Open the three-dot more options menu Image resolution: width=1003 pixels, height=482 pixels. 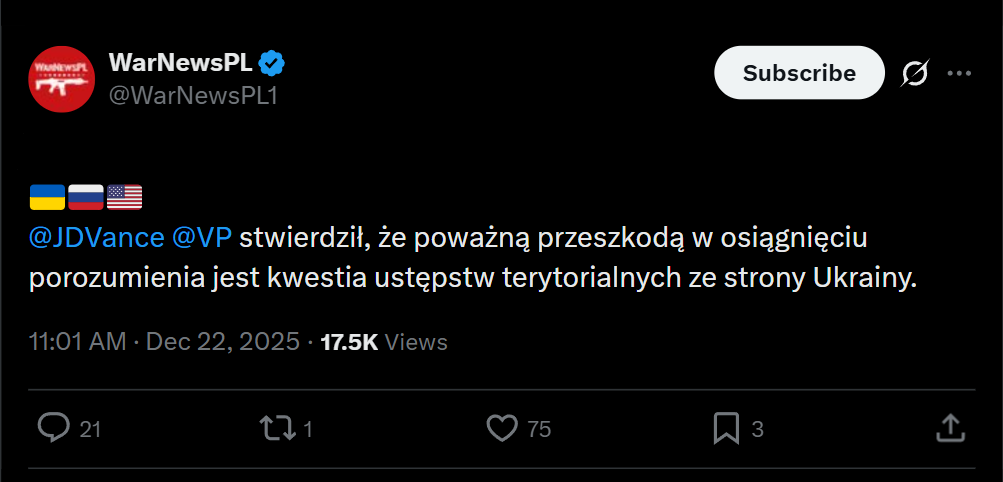pyautogui.click(x=959, y=73)
